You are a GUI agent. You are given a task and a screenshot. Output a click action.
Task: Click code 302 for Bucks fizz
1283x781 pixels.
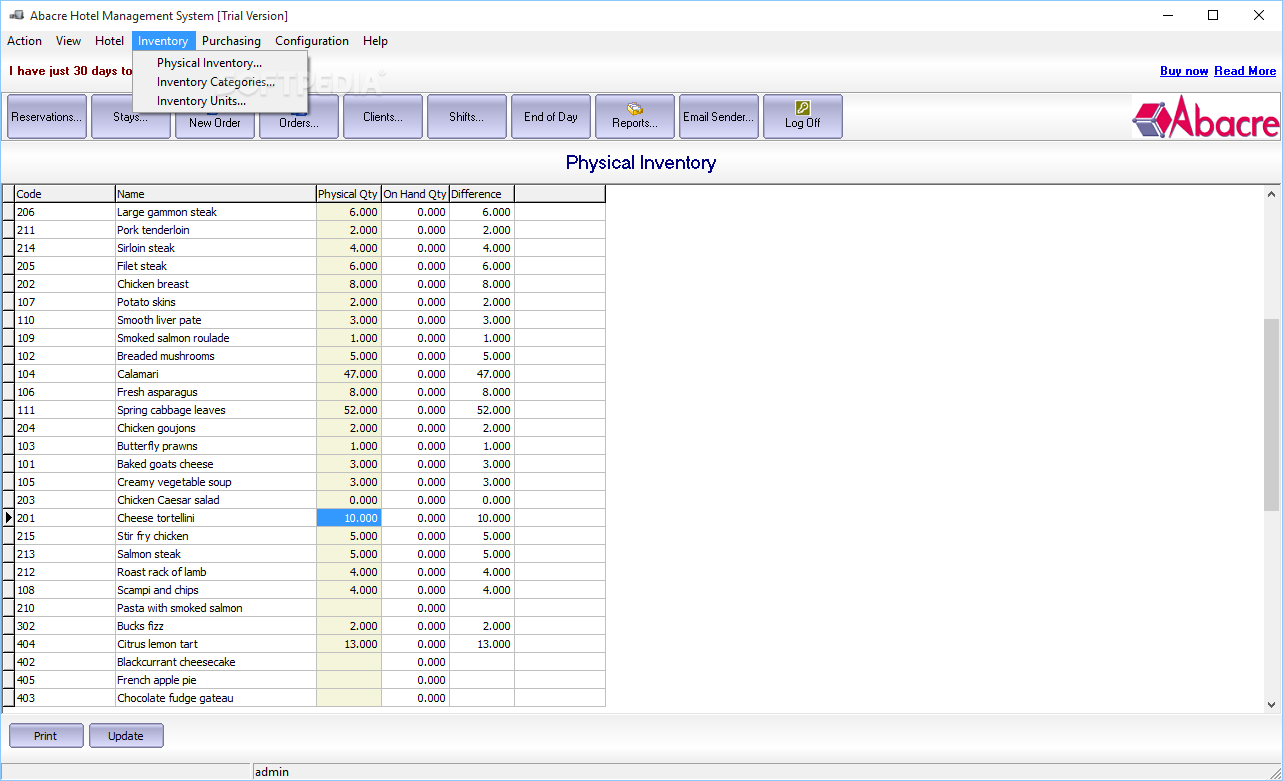click(x=65, y=626)
